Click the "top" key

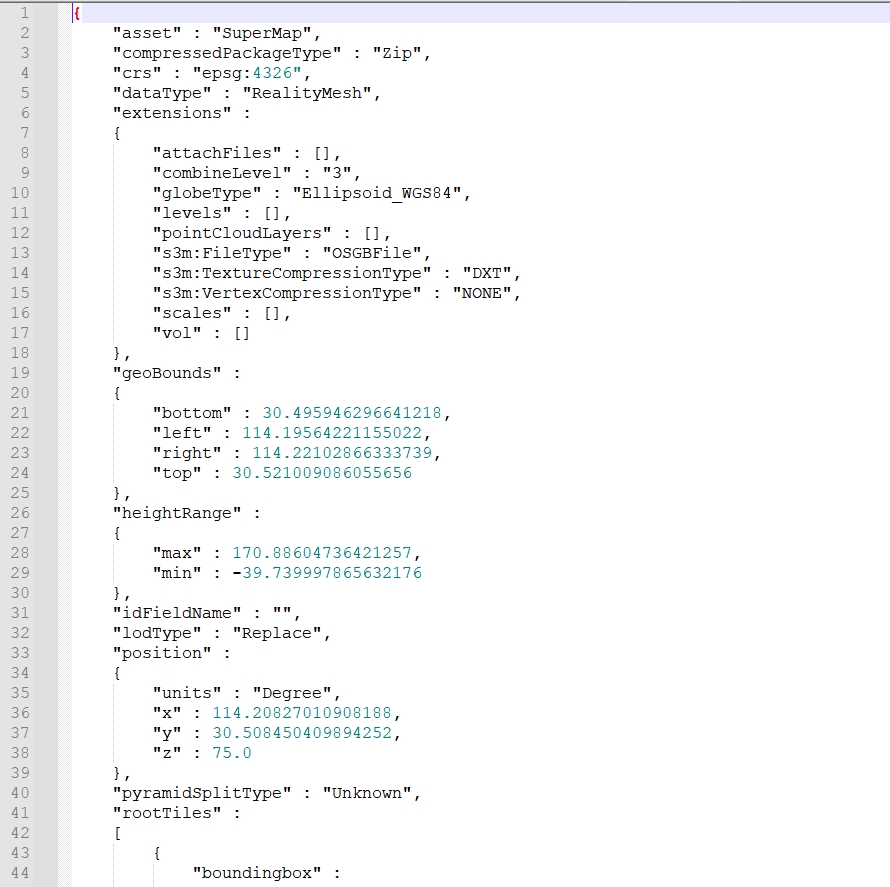177,472
